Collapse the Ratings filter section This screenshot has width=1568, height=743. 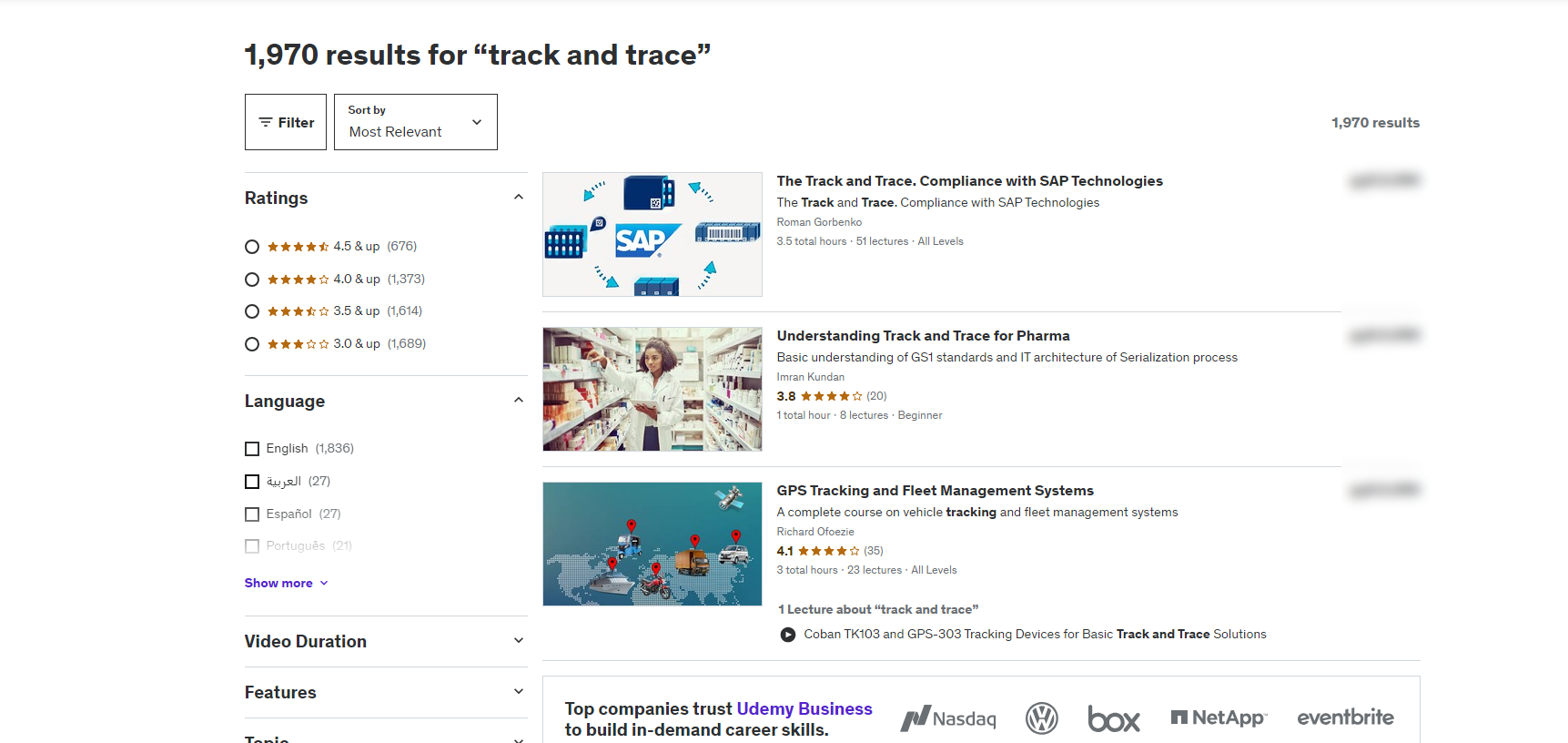[x=518, y=198]
